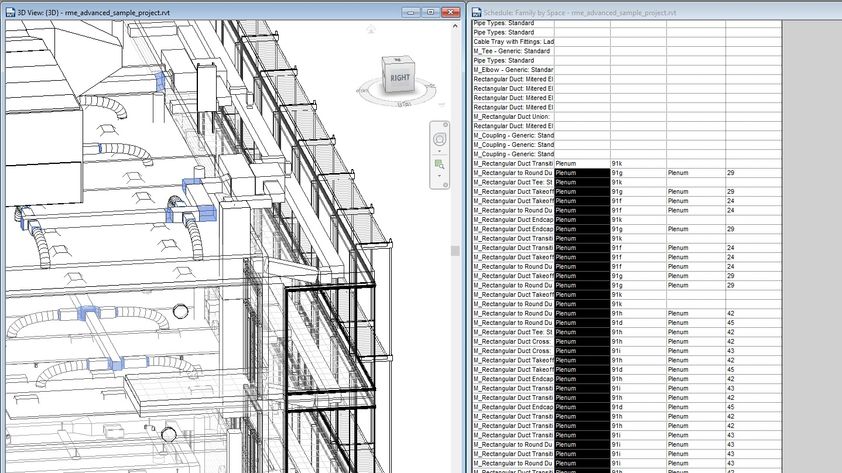Click the Home view icon above ViewCube
Screen dimensions: 842x473
point(371,30)
